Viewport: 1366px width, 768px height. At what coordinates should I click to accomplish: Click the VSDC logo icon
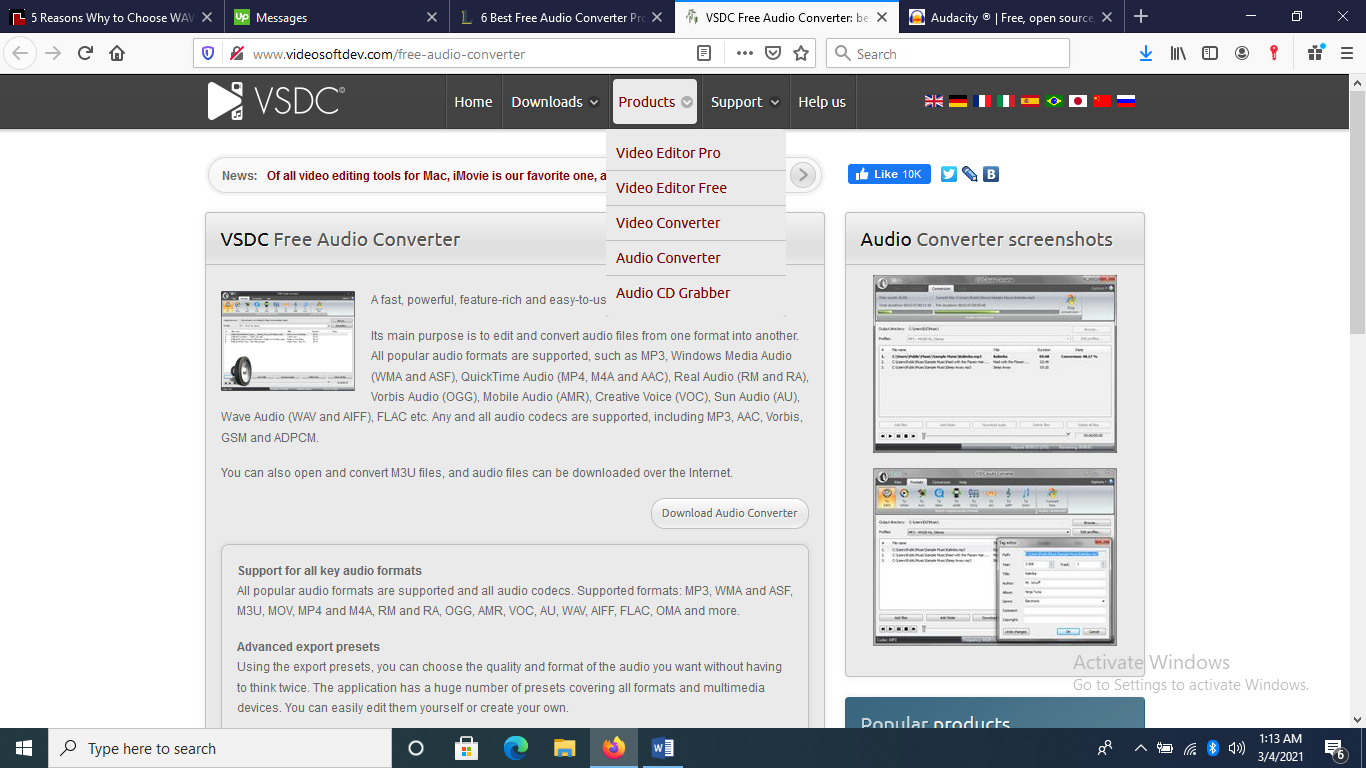(225, 102)
